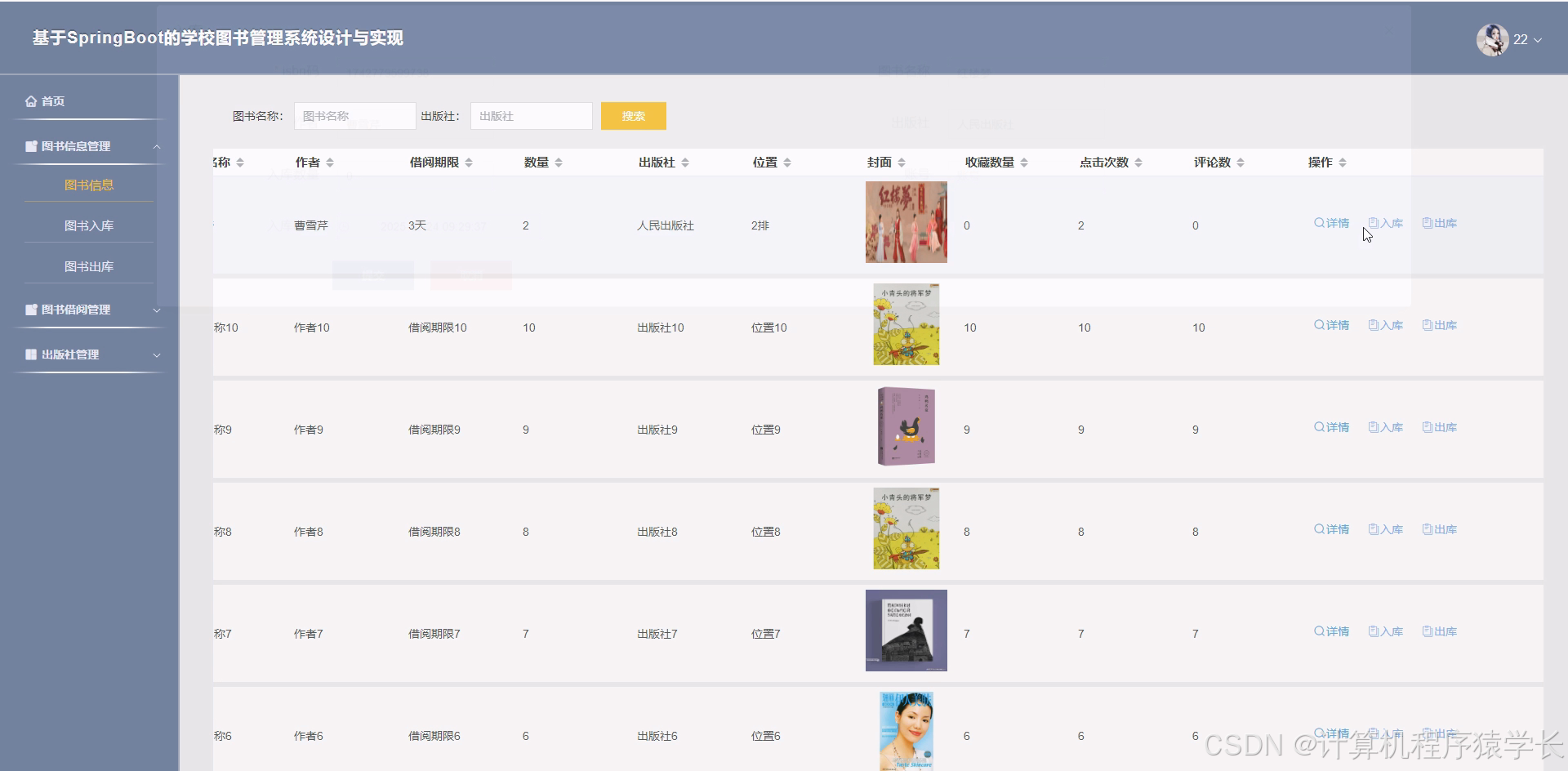Click the user avatar in the top right
Viewport: 1568px width, 771px height.
tap(1493, 38)
